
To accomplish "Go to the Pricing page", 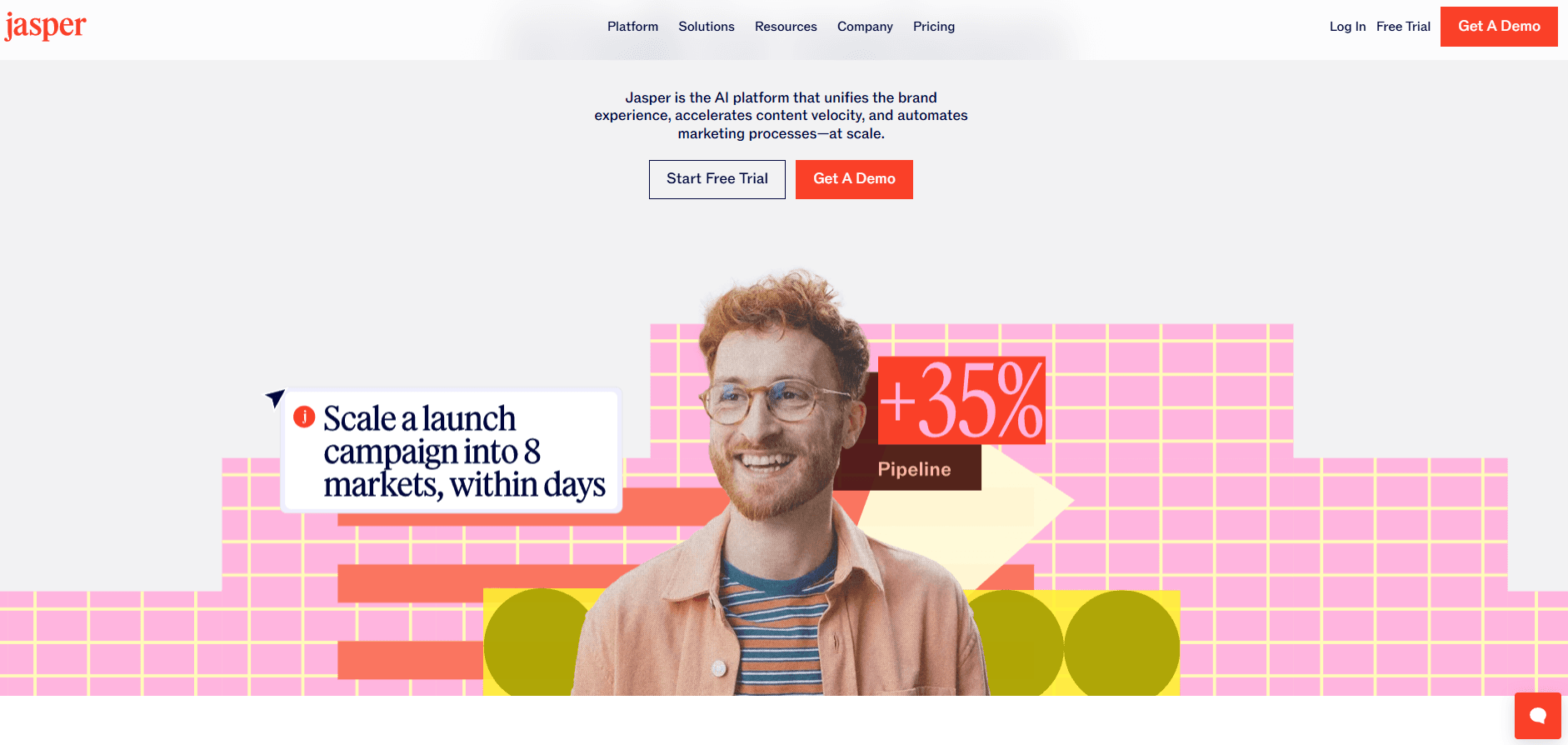I will point(934,27).
